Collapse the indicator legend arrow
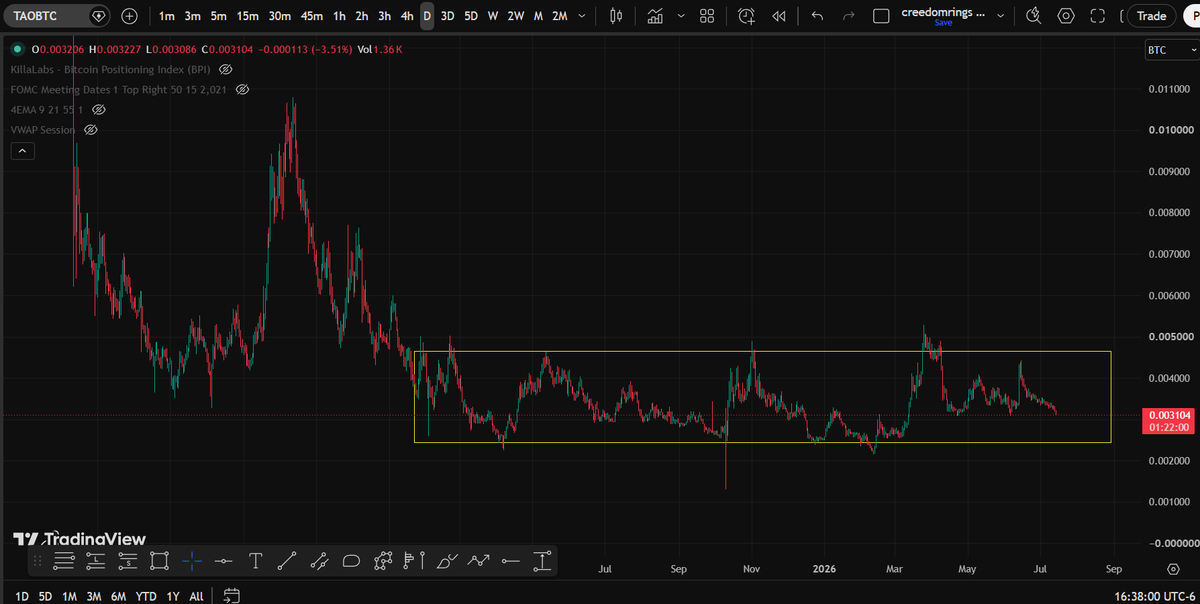The height and width of the screenshot is (604, 1200). pyautogui.click(x=22, y=151)
